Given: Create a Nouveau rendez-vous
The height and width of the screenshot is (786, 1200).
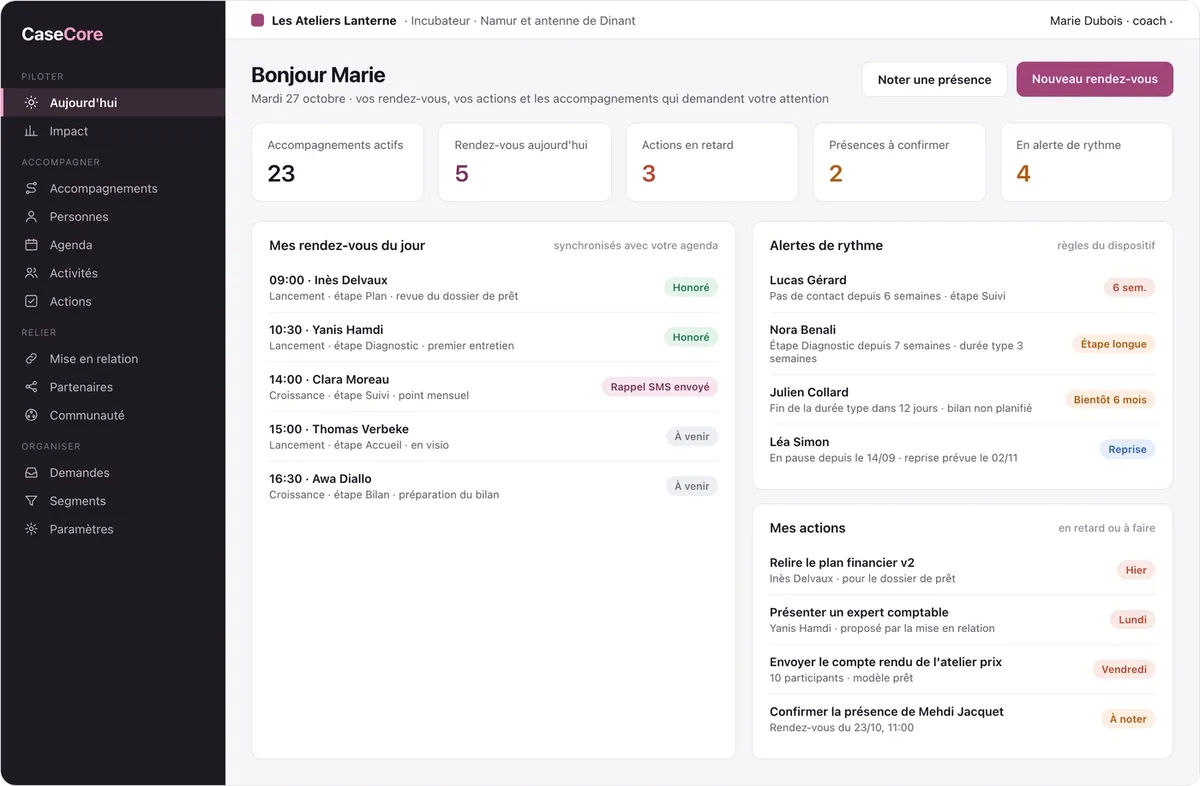Looking at the screenshot, I should [x=1095, y=79].
